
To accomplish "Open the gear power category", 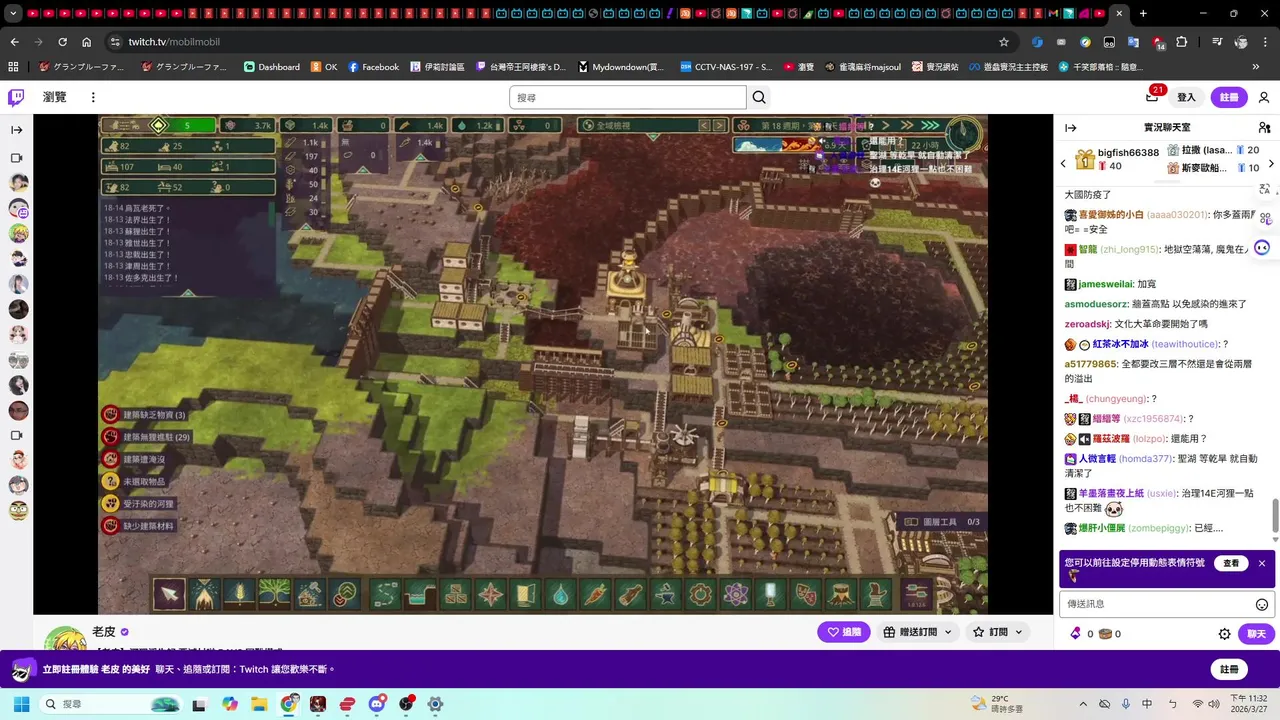I will 701,594.
